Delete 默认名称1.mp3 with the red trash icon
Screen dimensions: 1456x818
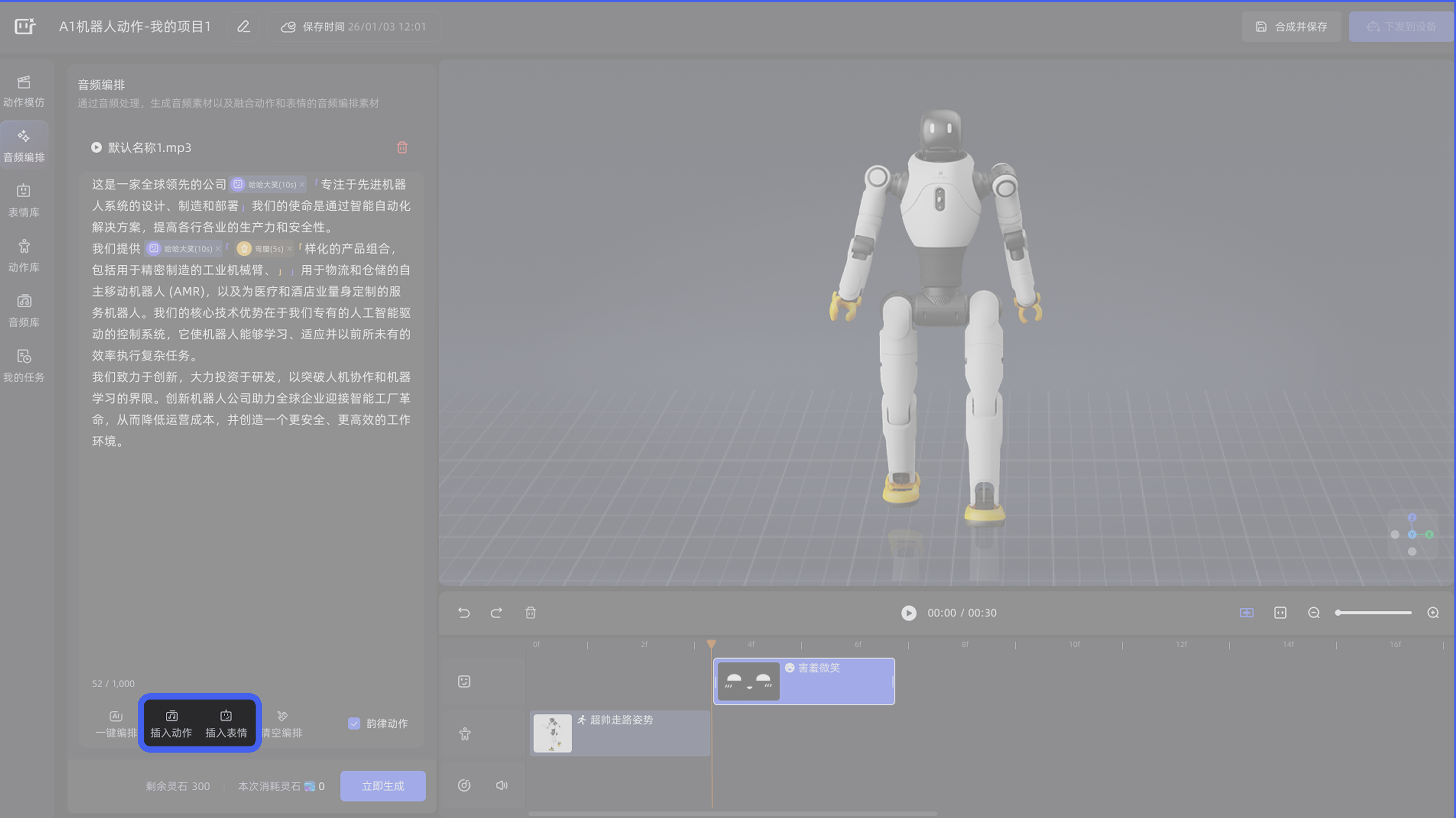[402, 147]
